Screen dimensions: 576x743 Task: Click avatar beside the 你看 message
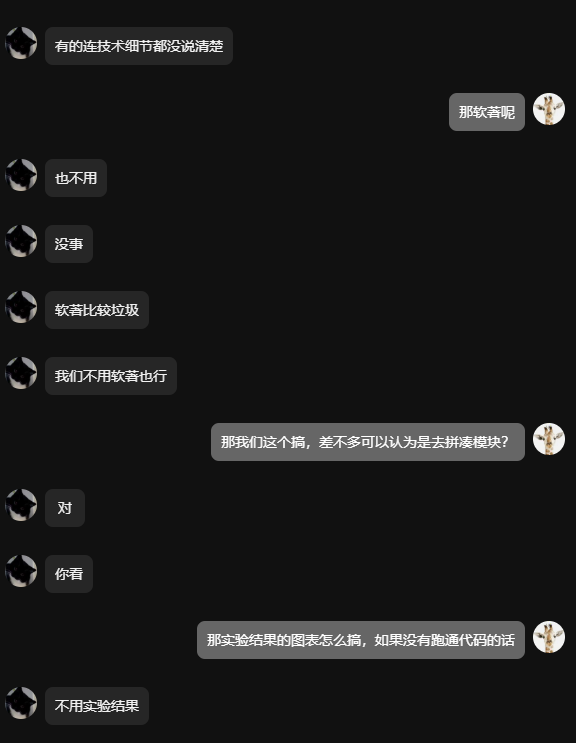(21, 571)
